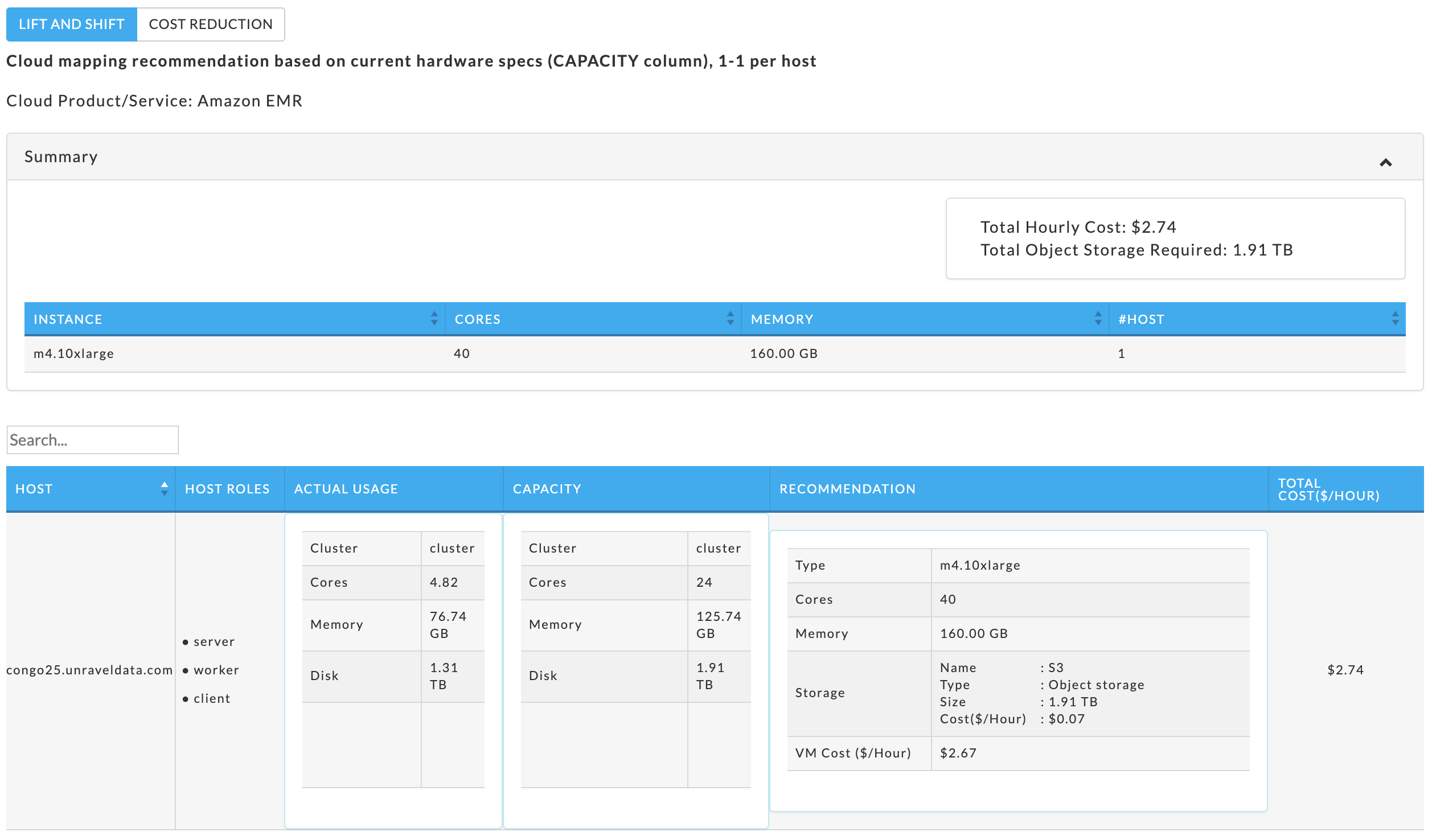Sort summary table by #Host arrows
Viewport: 1432px width, 840px height.
pos(1395,319)
